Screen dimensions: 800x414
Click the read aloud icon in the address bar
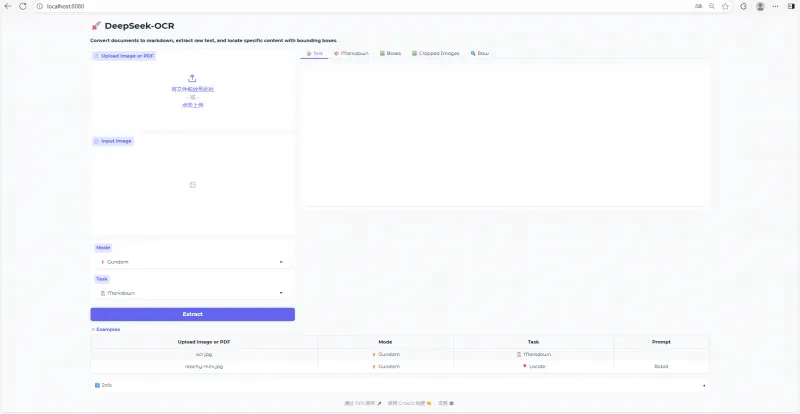698,6
